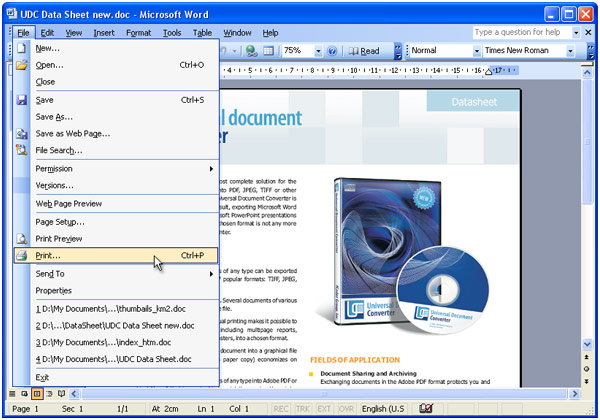Open the Tools menu
Image resolution: width=600 pixels, height=420 pixels.
coord(172,33)
